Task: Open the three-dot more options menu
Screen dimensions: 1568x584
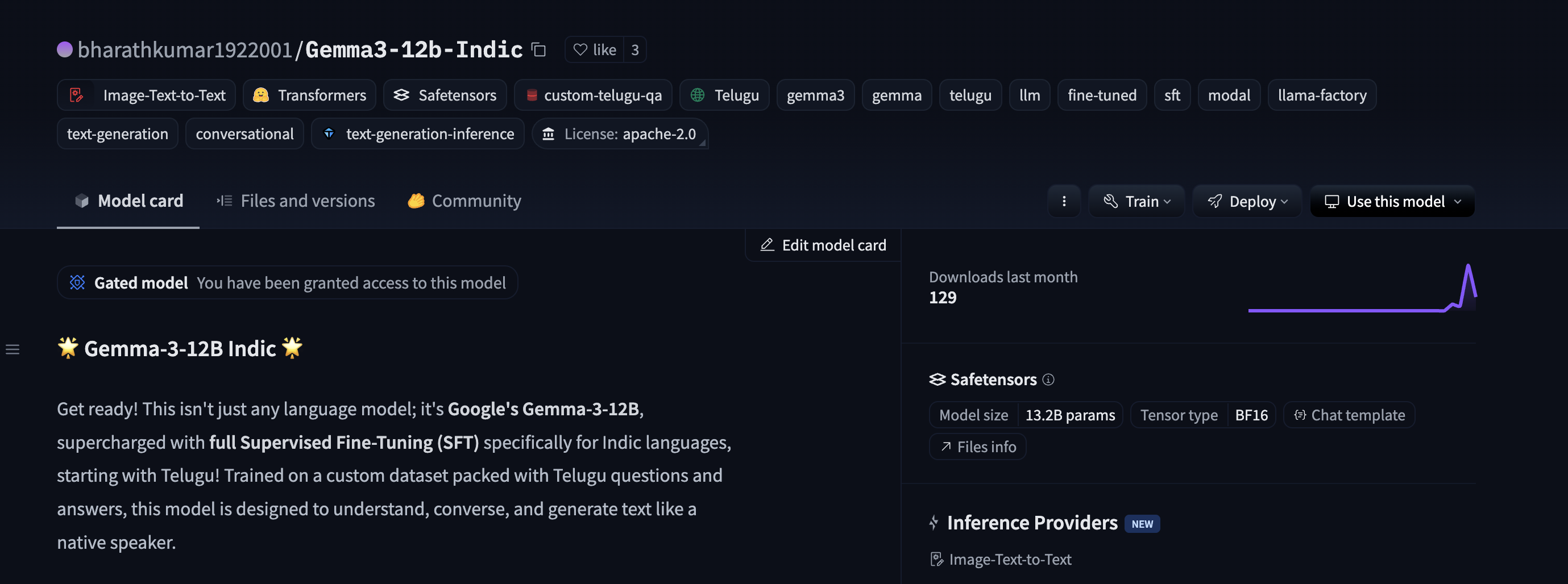Action: (x=1063, y=201)
